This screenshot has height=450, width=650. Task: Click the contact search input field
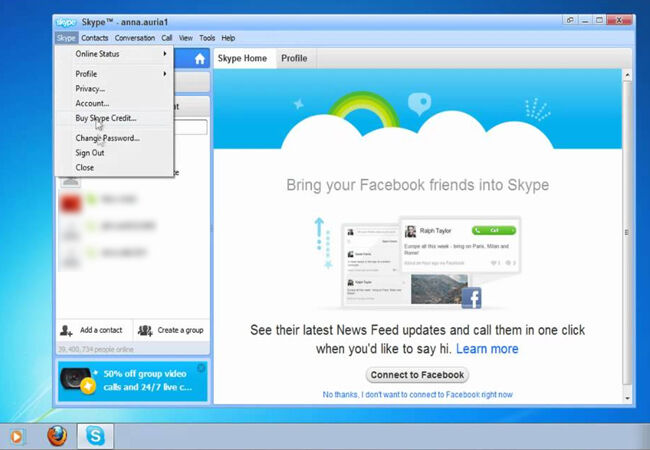[191, 127]
